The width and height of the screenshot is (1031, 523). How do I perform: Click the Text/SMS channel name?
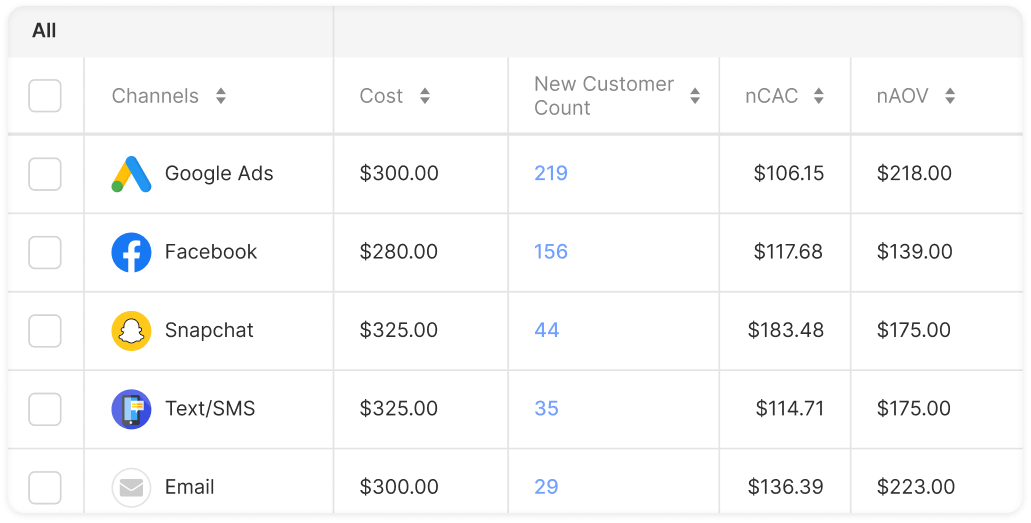tap(210, 409)
